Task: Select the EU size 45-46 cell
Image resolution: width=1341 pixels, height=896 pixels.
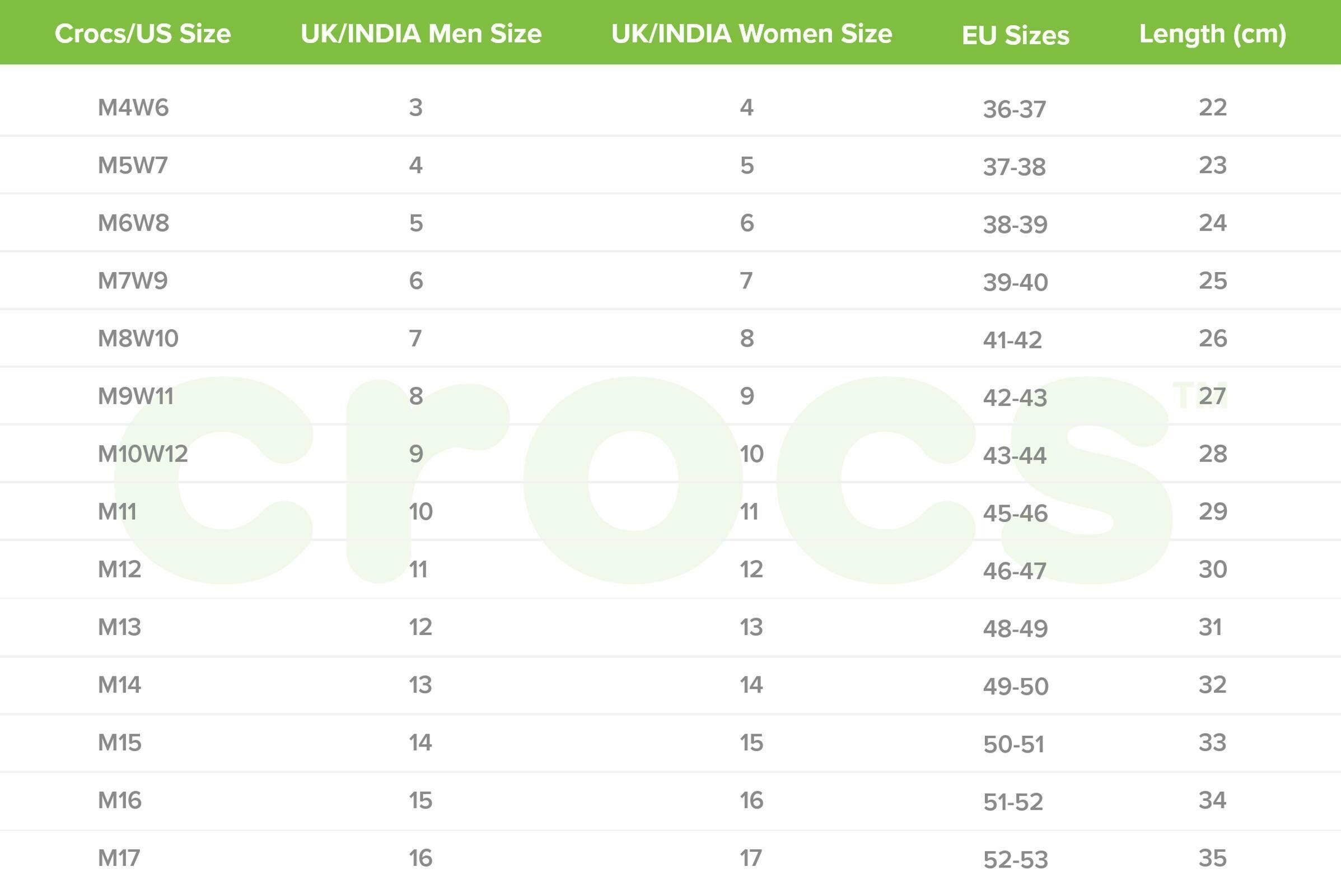Action: click(x=1015, y=513)
